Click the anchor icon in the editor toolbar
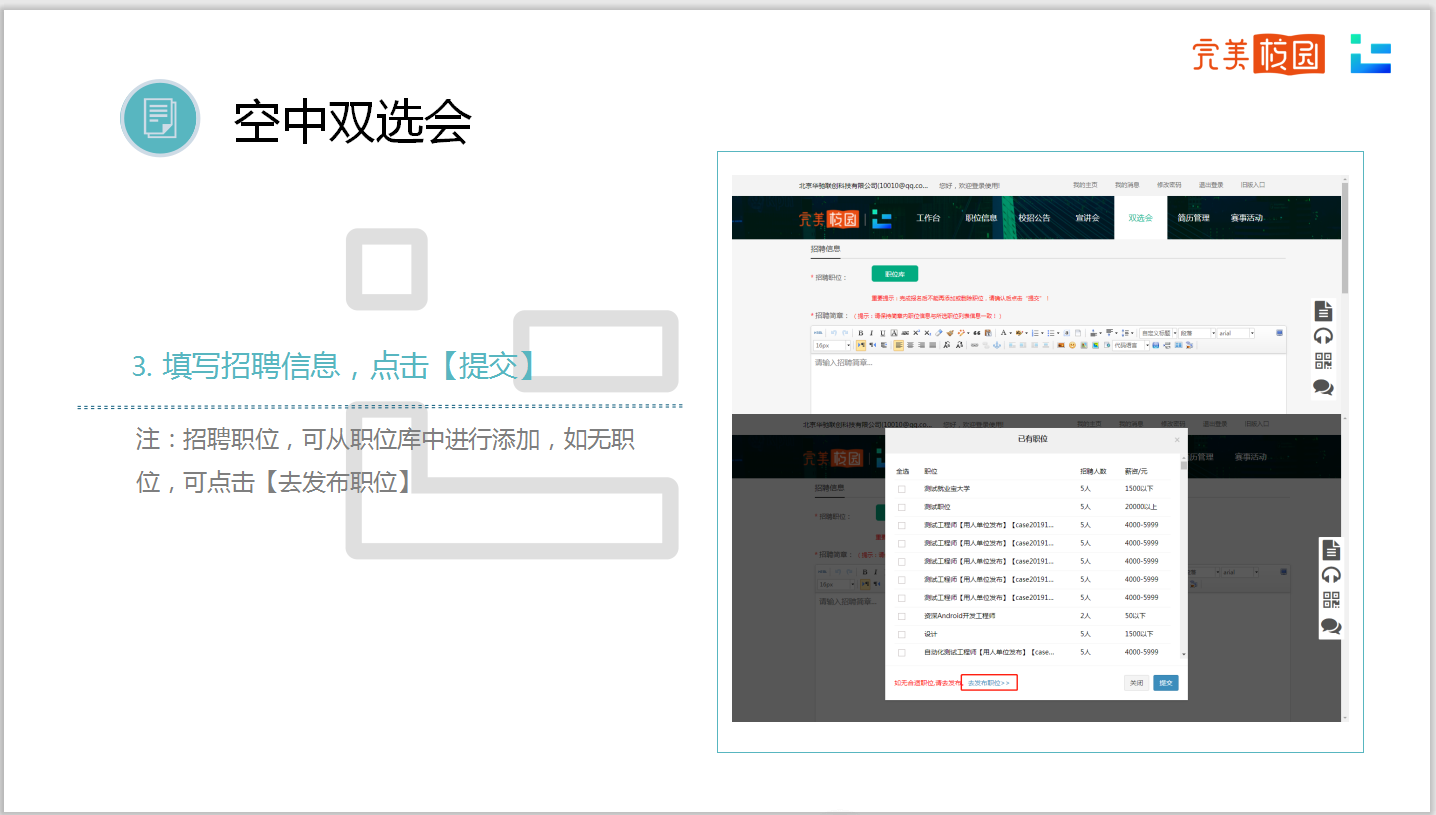Viewport: 1436px width, 815px height. click(996, 345)
